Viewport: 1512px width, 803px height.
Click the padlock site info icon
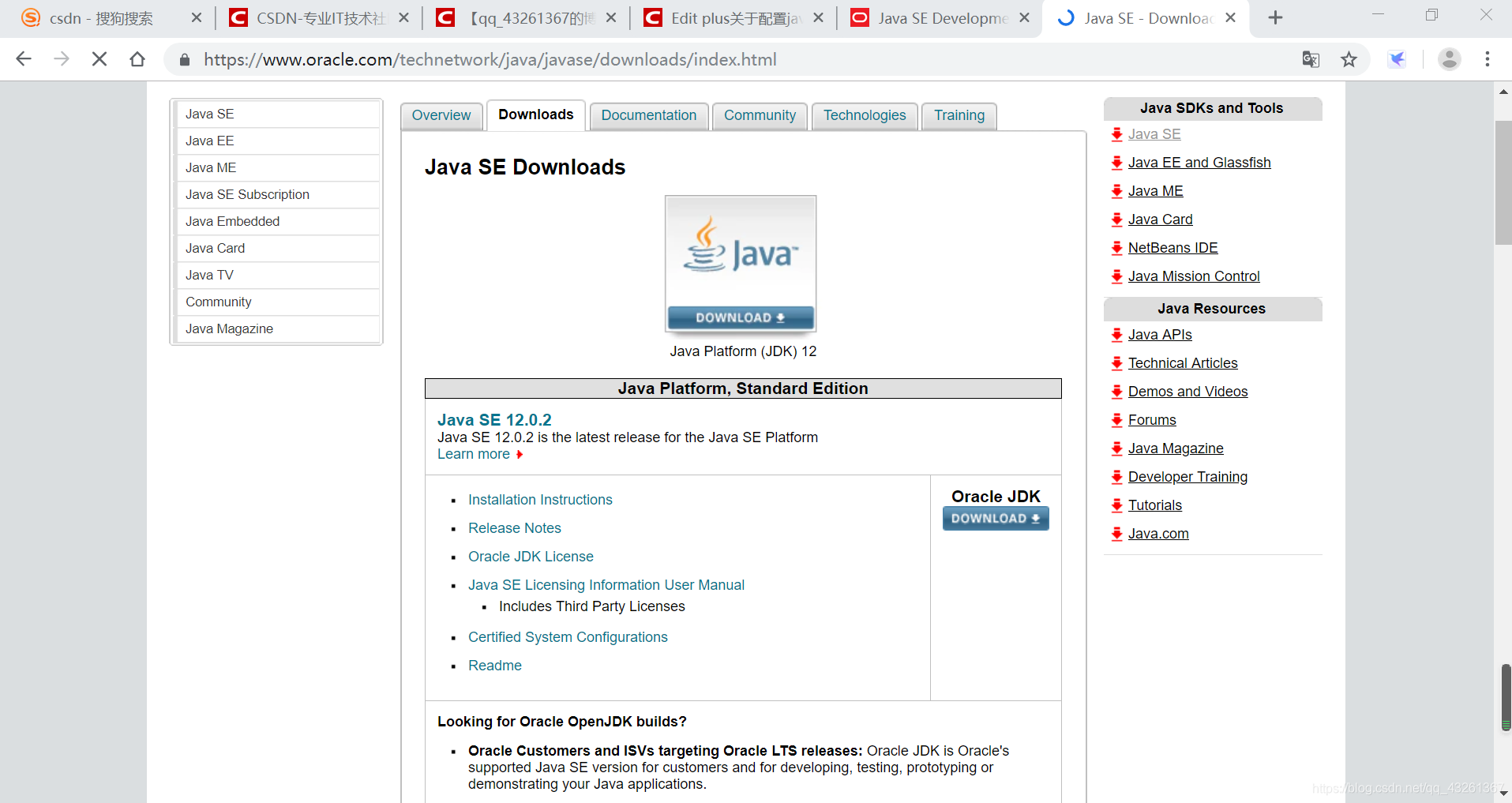[185, 60]
